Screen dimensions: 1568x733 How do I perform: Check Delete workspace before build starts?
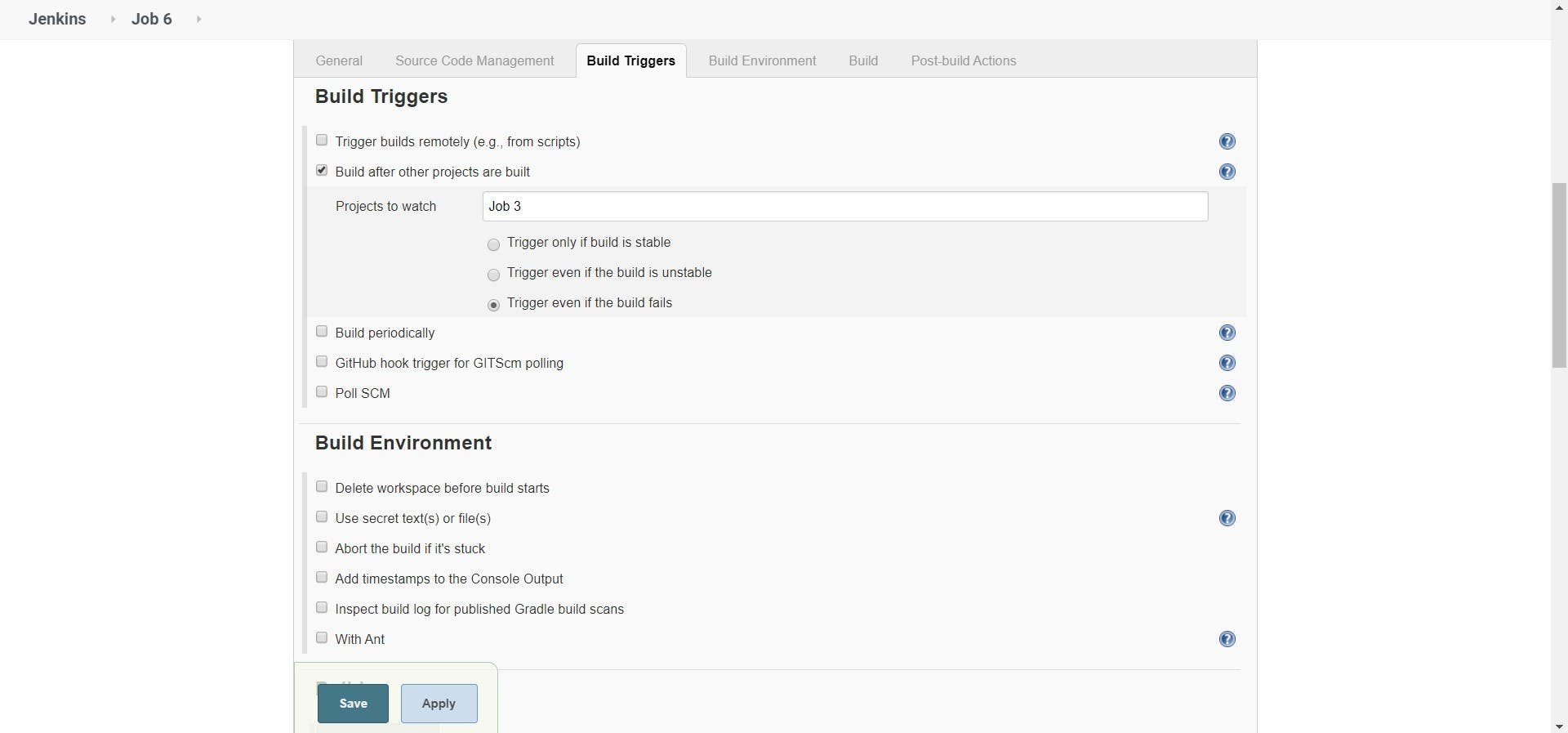[322, 487]
